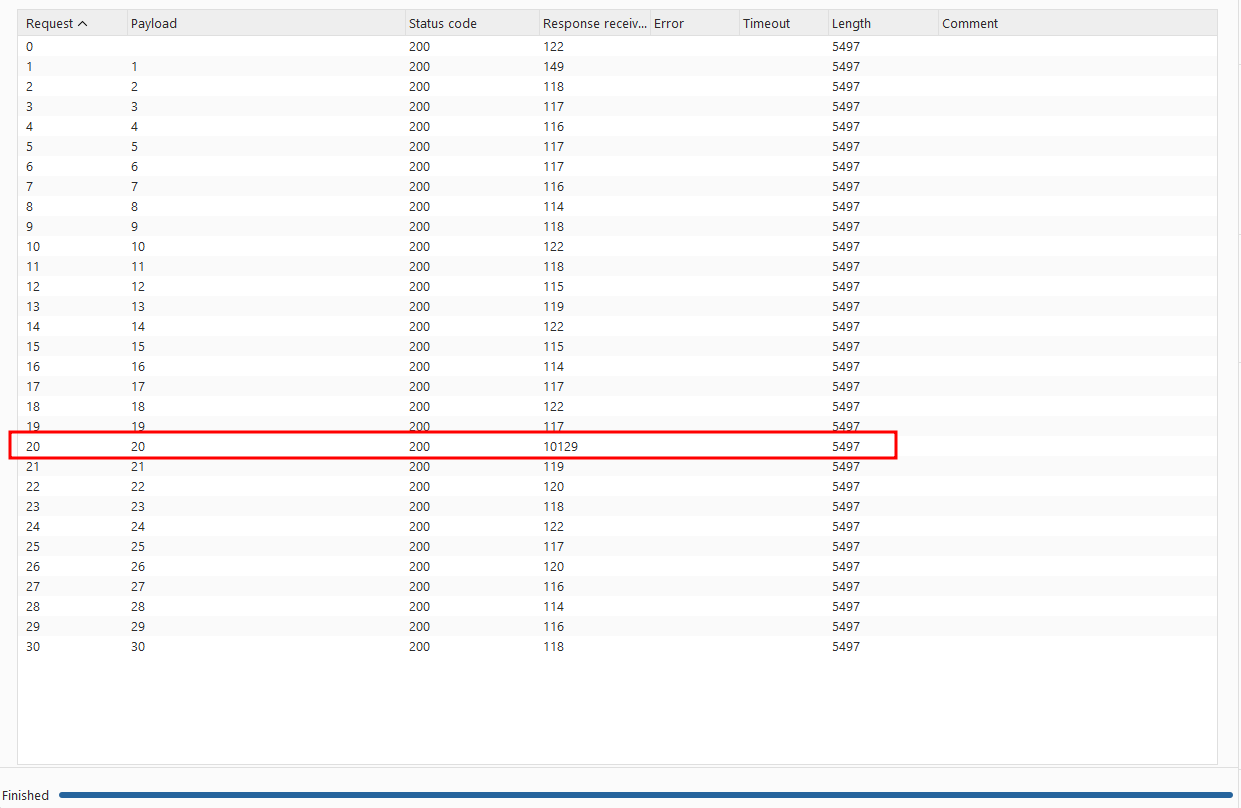Select request number 5 in Request column

29,146
